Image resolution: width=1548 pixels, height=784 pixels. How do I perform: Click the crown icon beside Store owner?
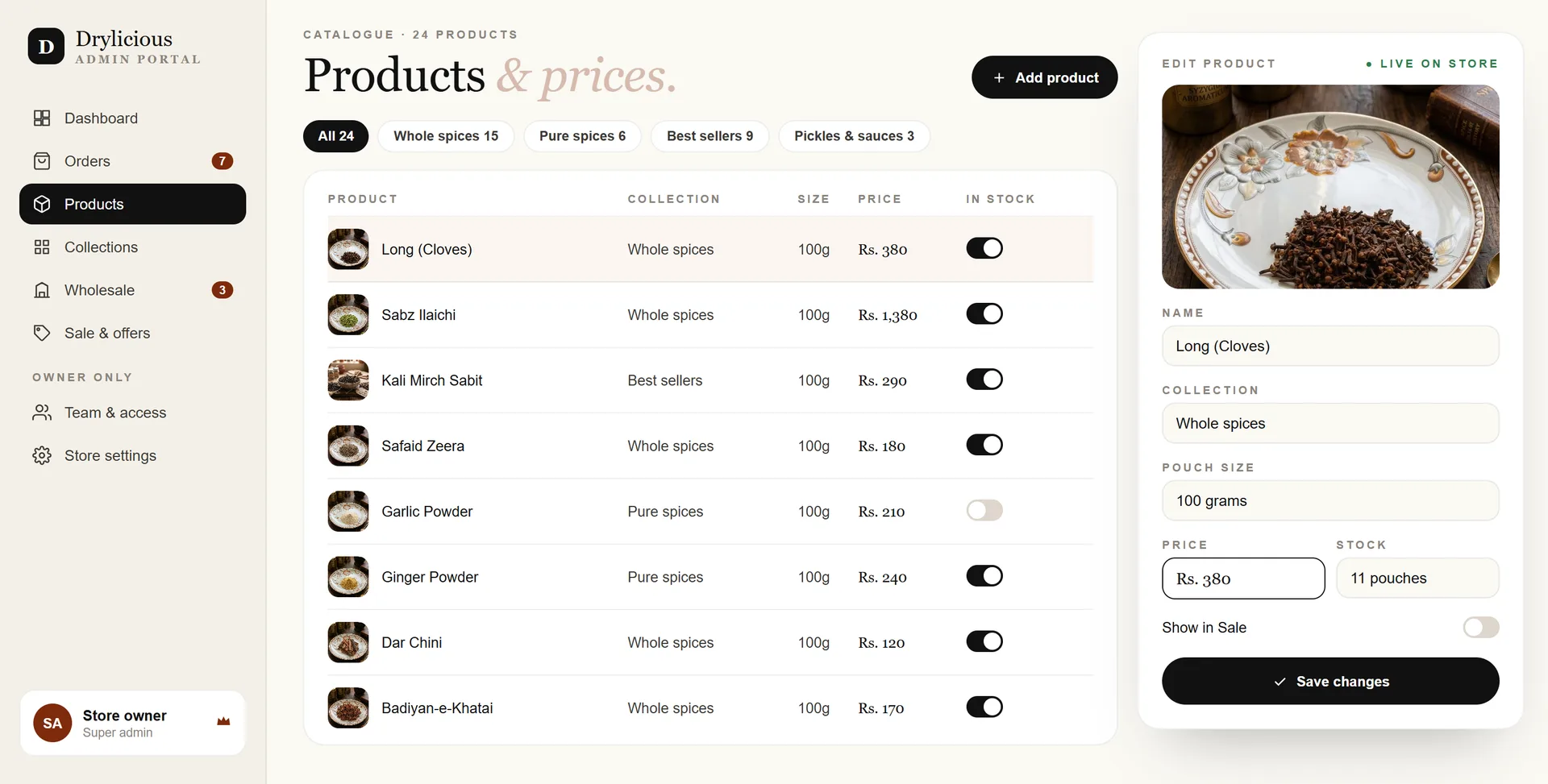223,722
